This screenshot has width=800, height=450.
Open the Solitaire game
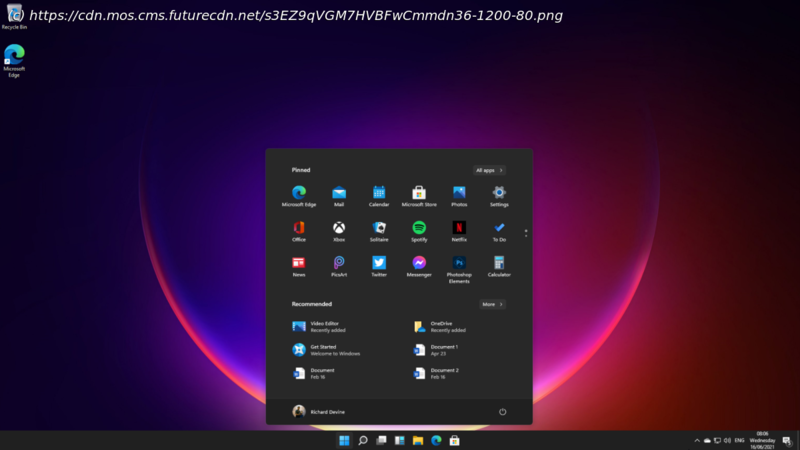(x=379, y=228)
